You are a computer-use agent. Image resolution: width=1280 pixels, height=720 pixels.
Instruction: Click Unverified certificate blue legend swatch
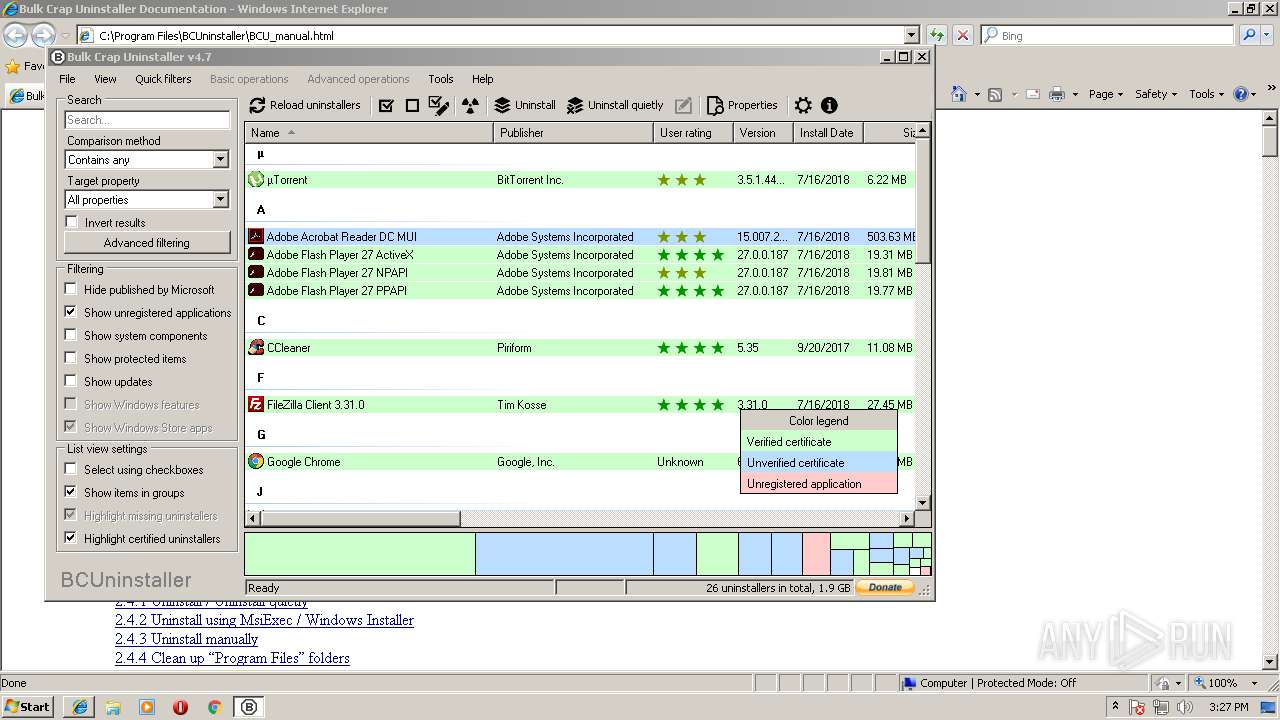click(x=818, y=463)
